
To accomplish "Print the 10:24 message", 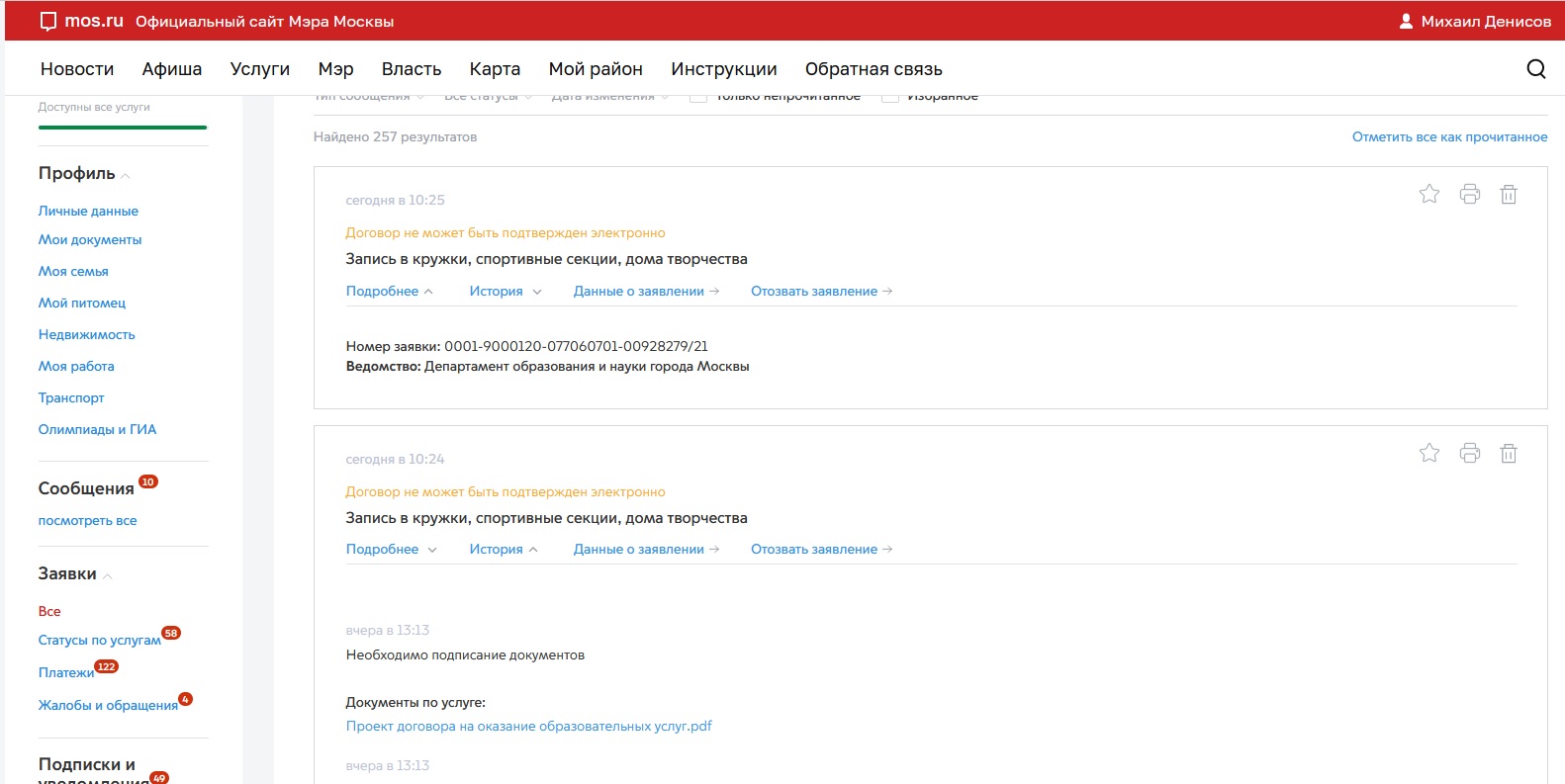I will (1469, 454).
